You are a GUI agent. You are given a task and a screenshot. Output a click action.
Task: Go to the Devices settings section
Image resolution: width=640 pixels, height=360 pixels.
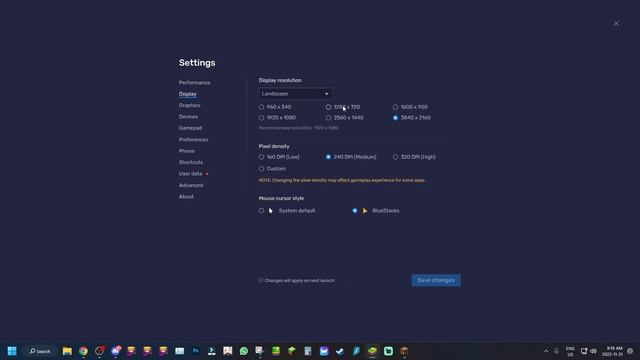coord(188,117)
